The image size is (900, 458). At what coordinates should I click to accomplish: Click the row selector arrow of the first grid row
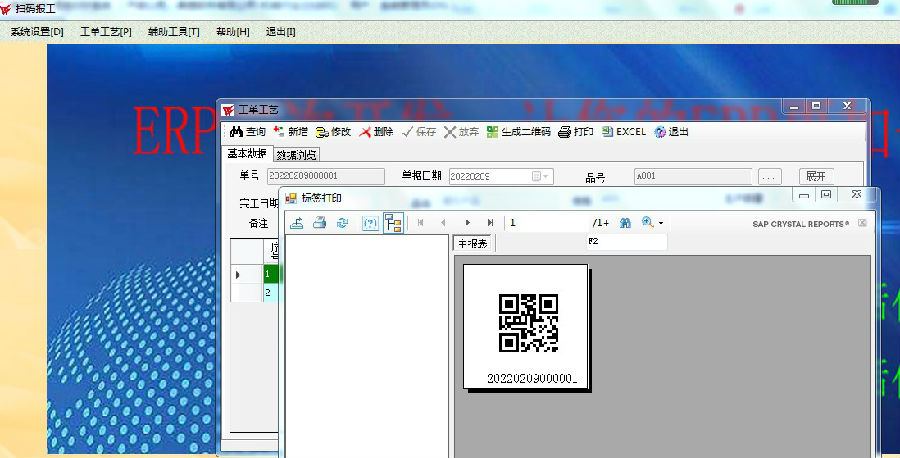(x=238, y=274)
